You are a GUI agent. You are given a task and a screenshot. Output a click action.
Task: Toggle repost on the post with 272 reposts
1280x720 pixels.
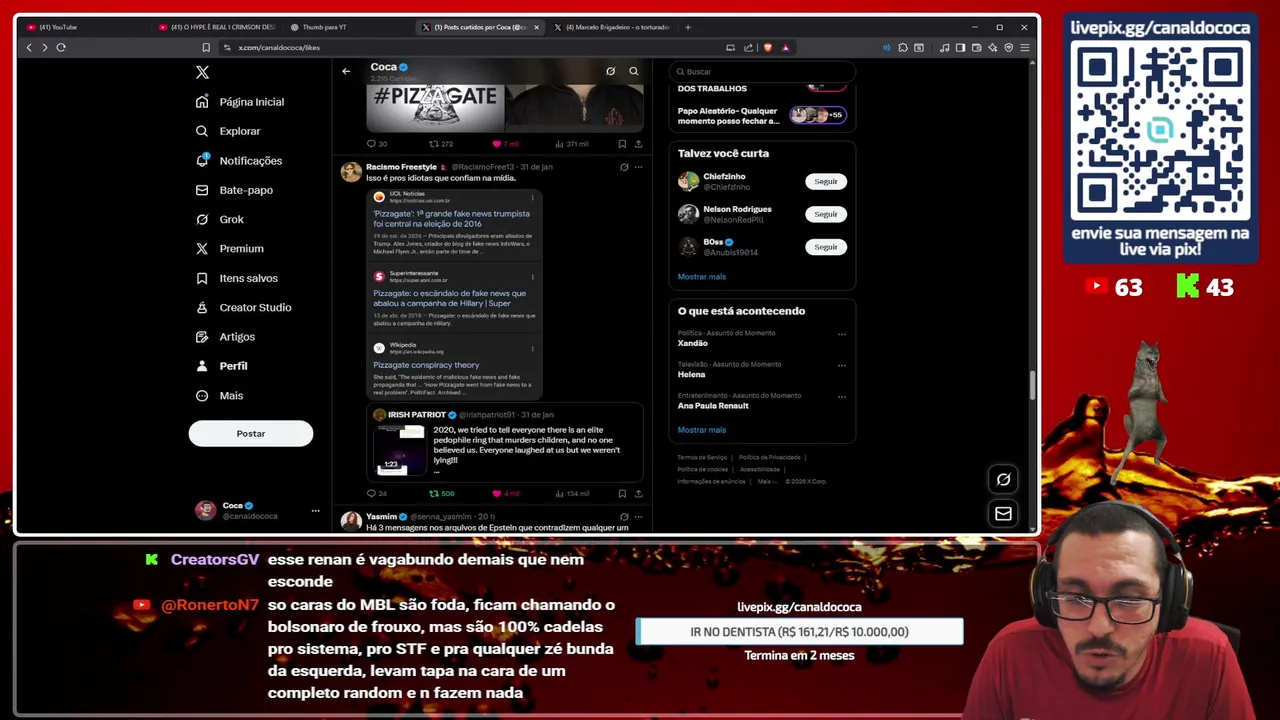point(441,144)
